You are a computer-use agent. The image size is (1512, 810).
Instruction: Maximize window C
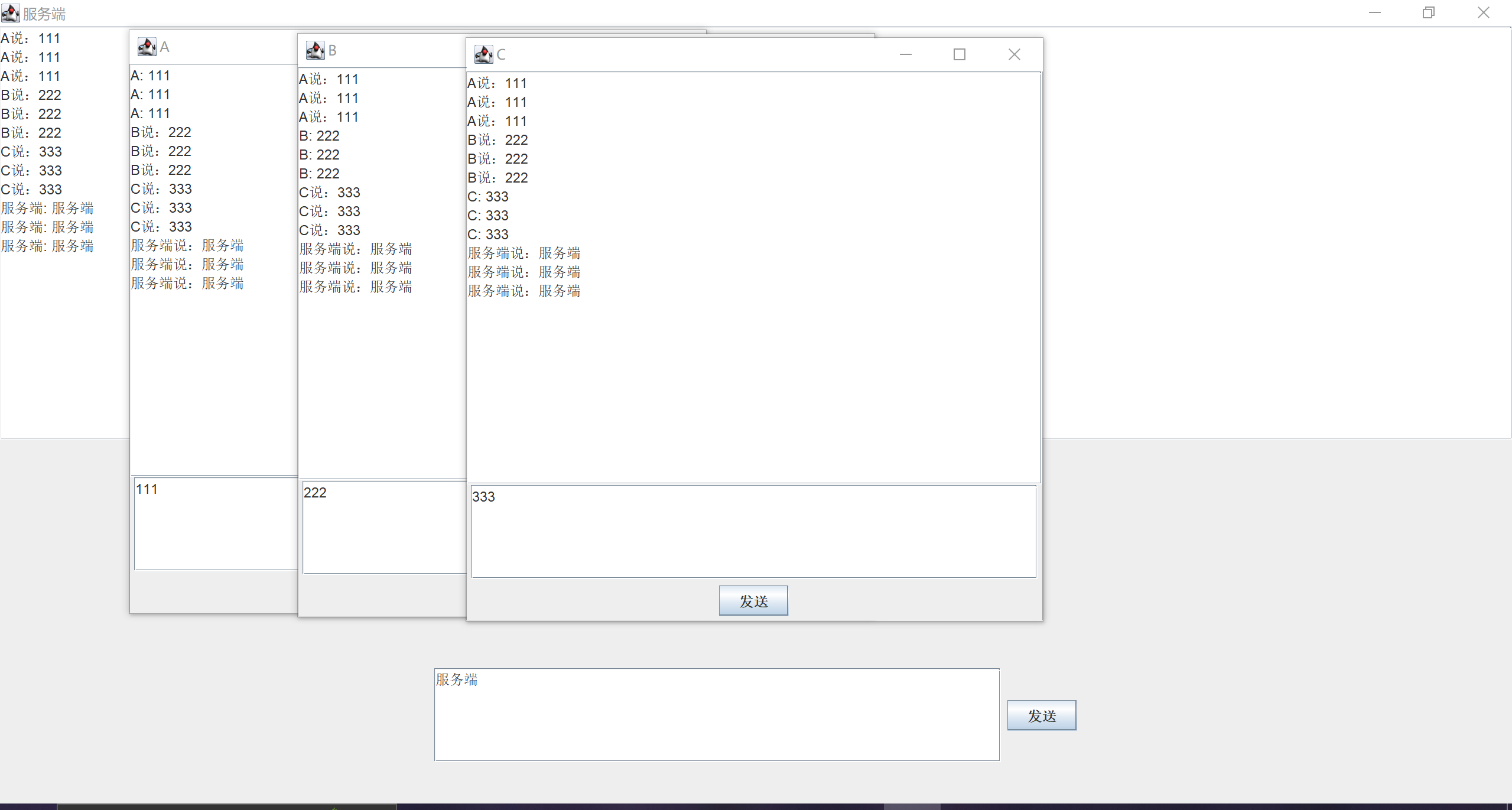point(959,54)
